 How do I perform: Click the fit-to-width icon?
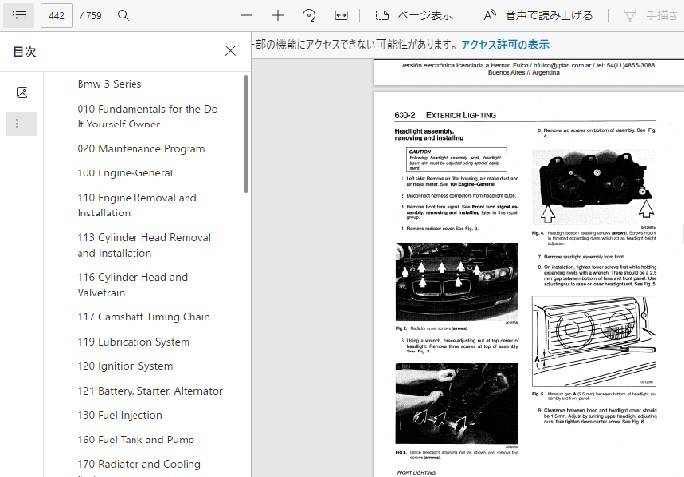tap(341, 15)
